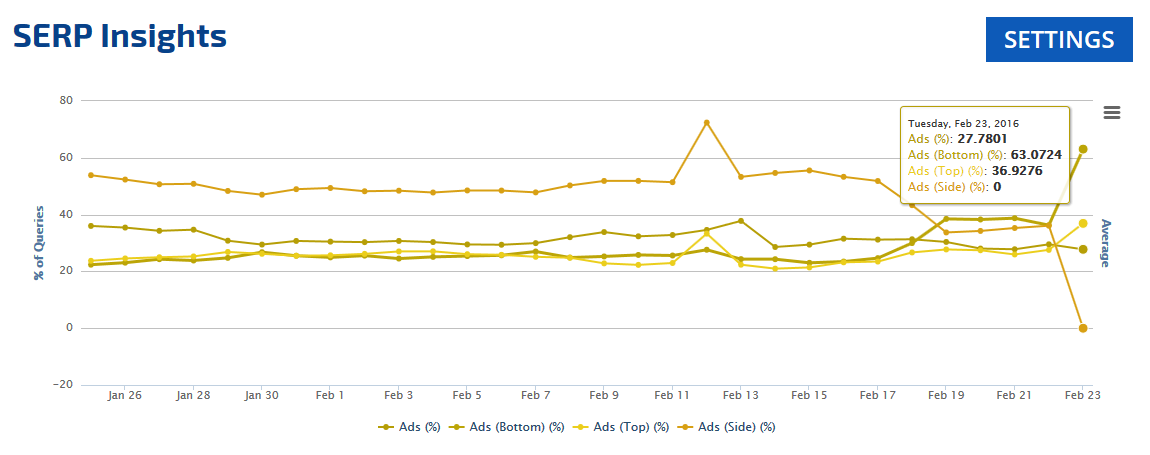This screenshot has height=455, width=1150.
Task: Click Ads (Top) data point on Feb 23
Action: click(x=1082, y=223)
